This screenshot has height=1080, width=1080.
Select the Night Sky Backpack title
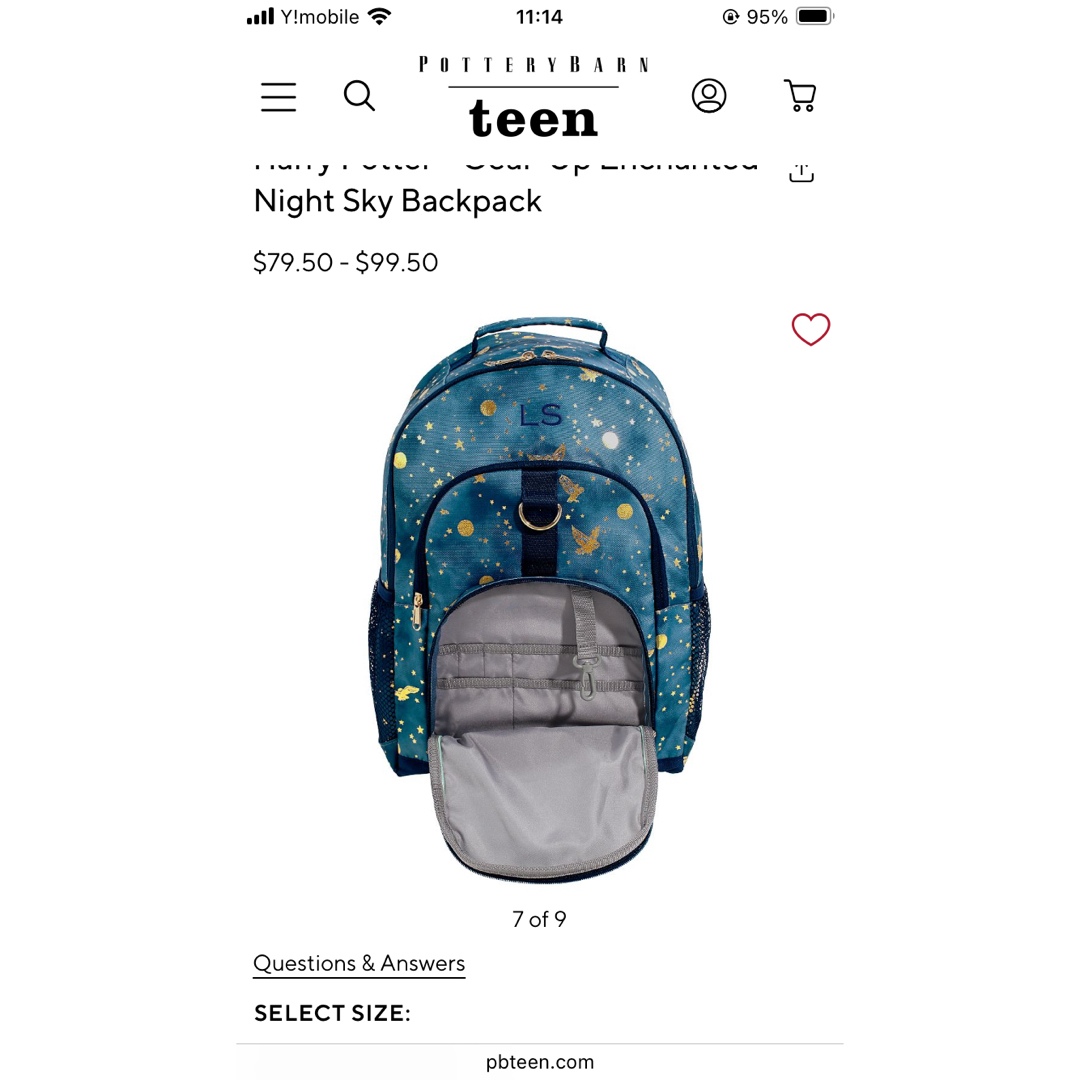(x=397, y=201)
